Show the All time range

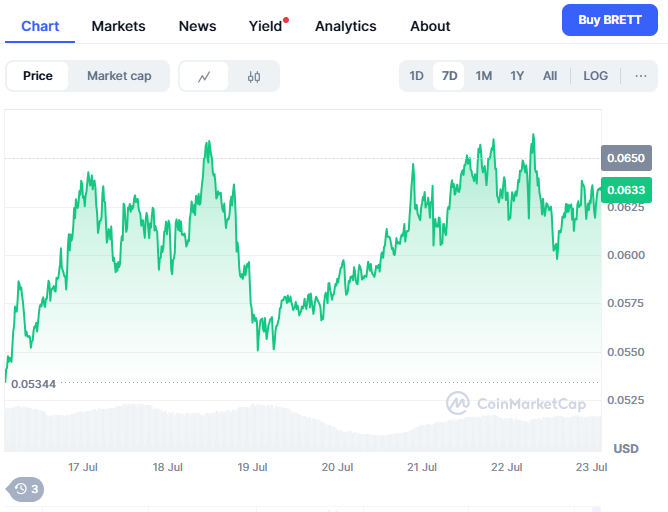pos(550,75)
